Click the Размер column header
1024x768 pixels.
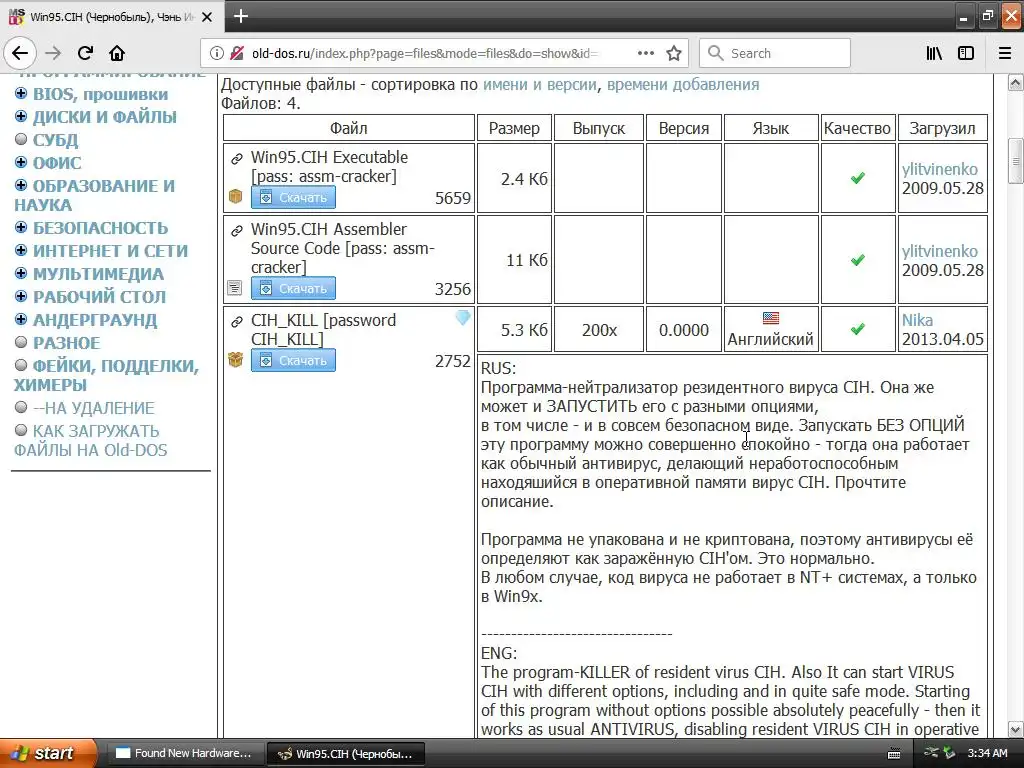pyautogui.click(x=514, y=128)
